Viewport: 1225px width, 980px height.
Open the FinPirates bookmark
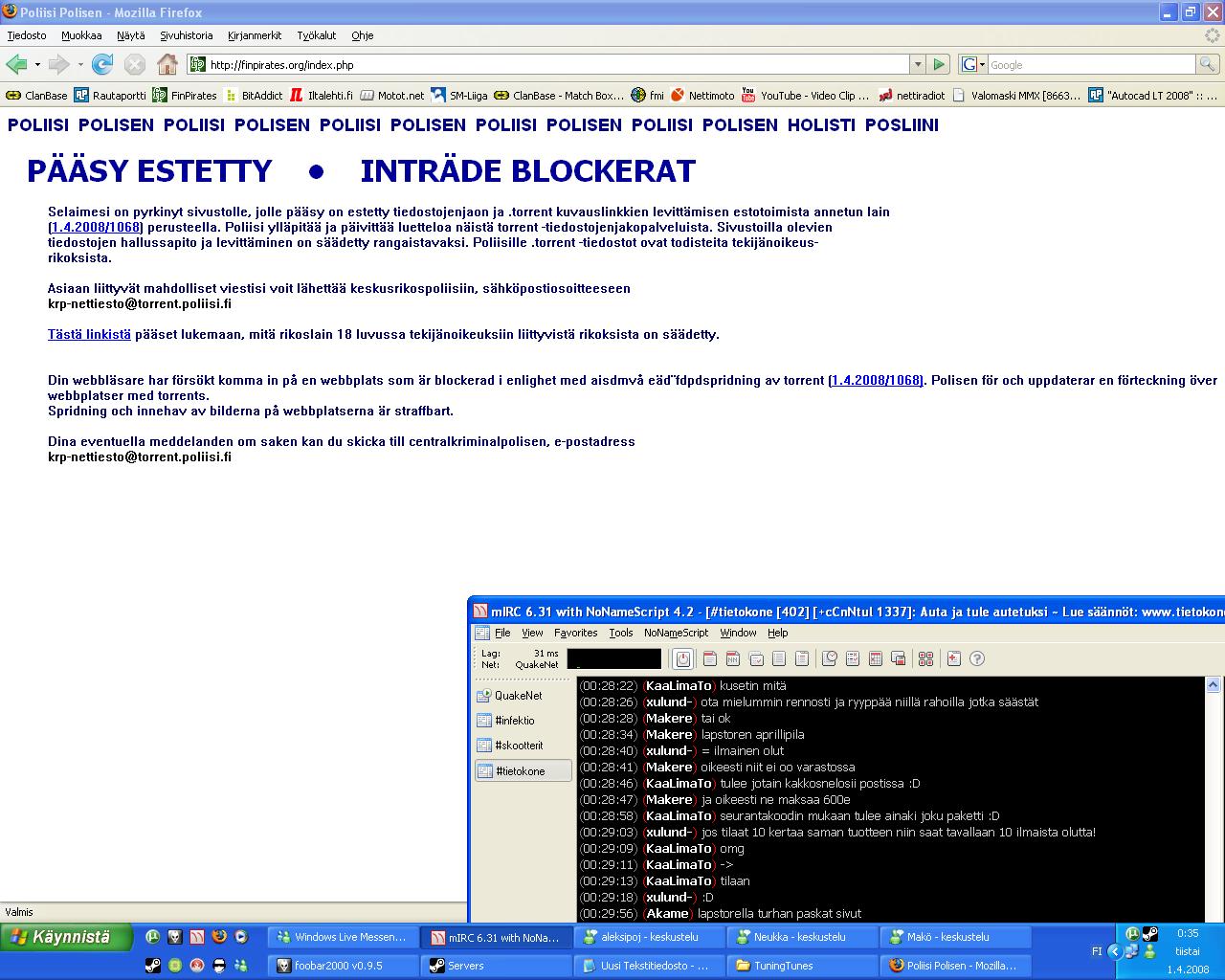(x=185, y=96)
